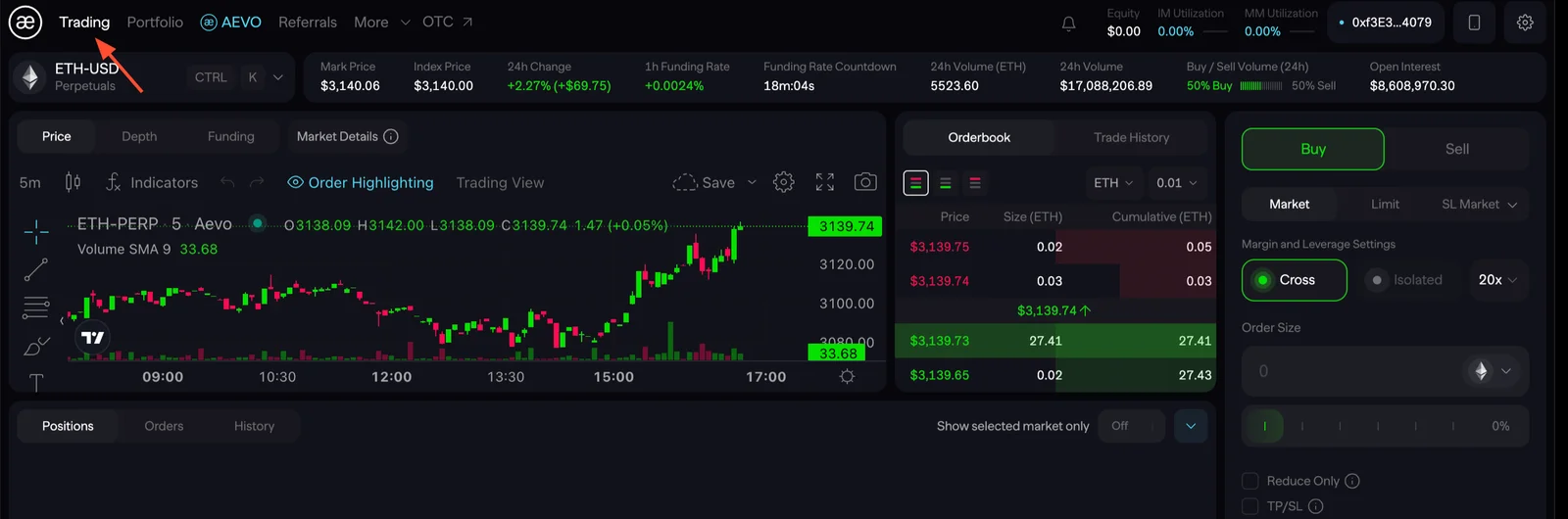Expand the More menu in the top navigation
Viewport: 1568px width, 519px height.
click(382, 22)
